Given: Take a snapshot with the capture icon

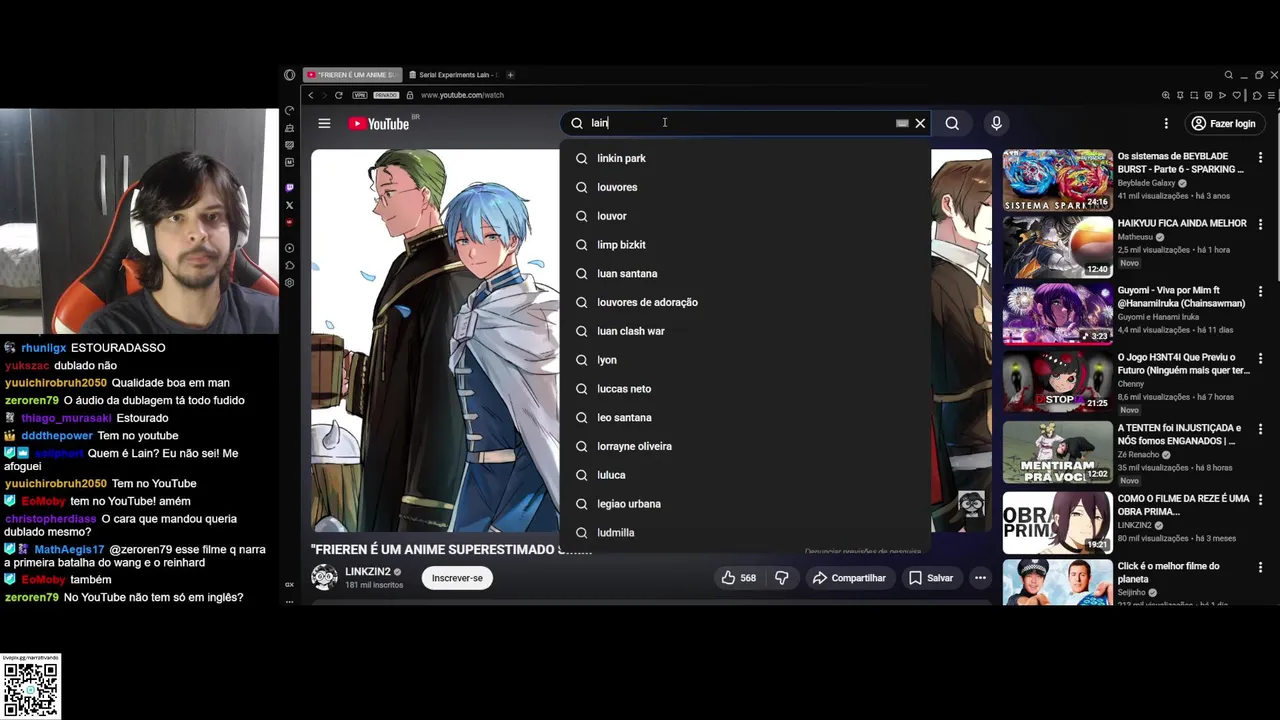Looking at the screenshot, I should 1194,95.
